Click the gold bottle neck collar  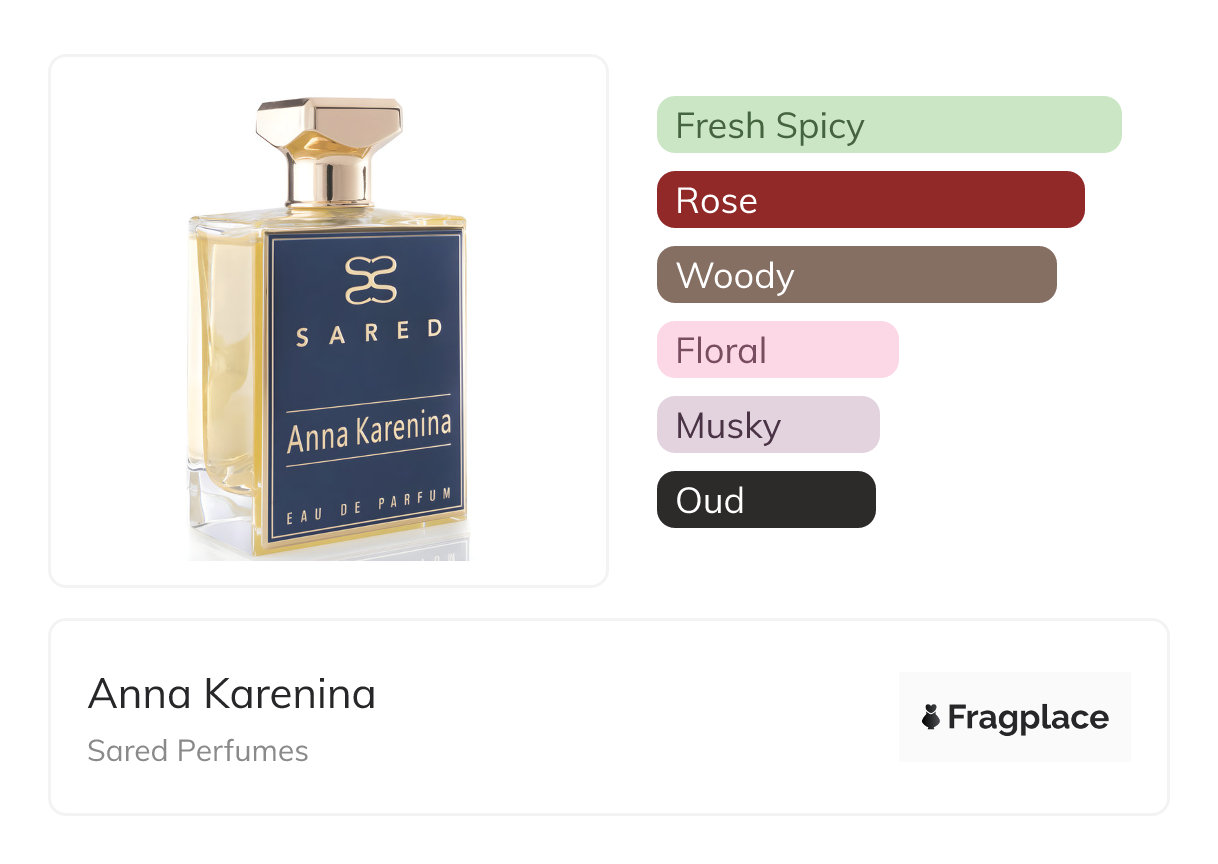point(328,188)
